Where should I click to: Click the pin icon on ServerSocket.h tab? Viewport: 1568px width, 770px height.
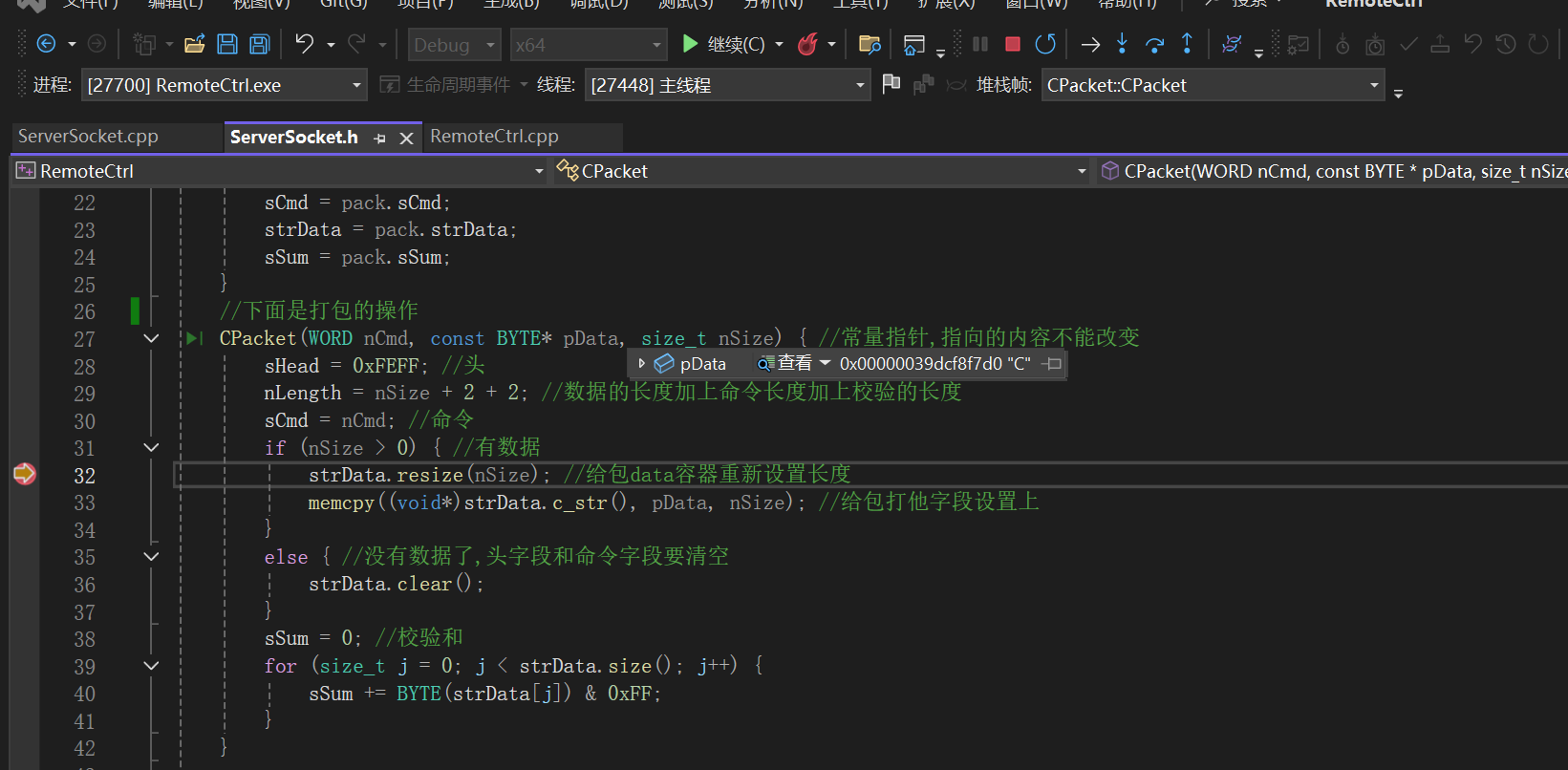379,139
